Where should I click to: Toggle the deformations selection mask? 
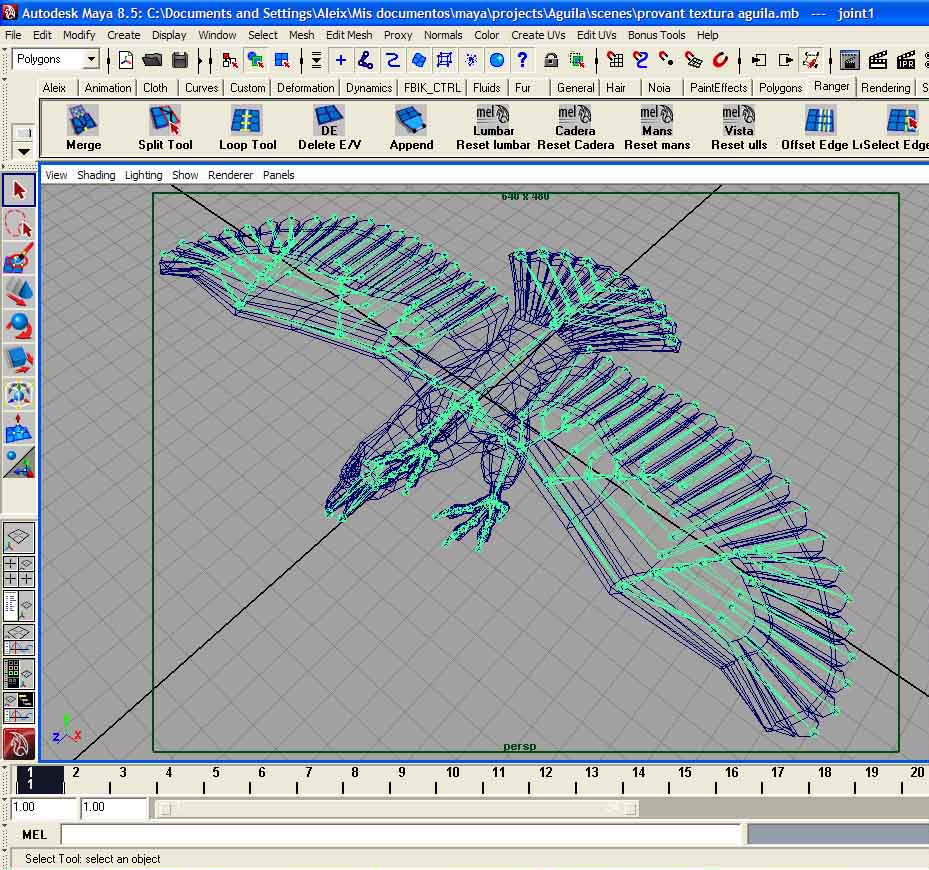click(x=444, y=60)
